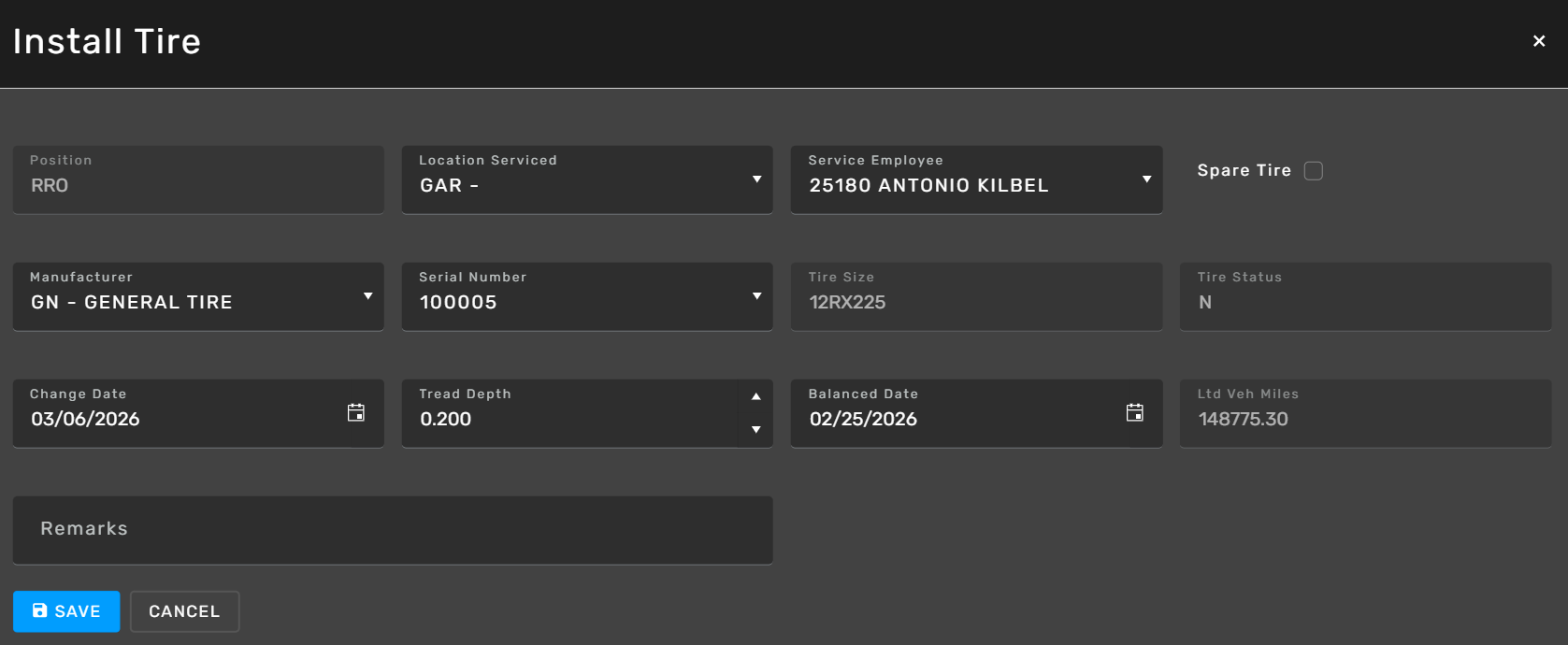Expand the Location Serviced dropdown
Viewport: 1568px width, 645px height.
pos(756,179)
